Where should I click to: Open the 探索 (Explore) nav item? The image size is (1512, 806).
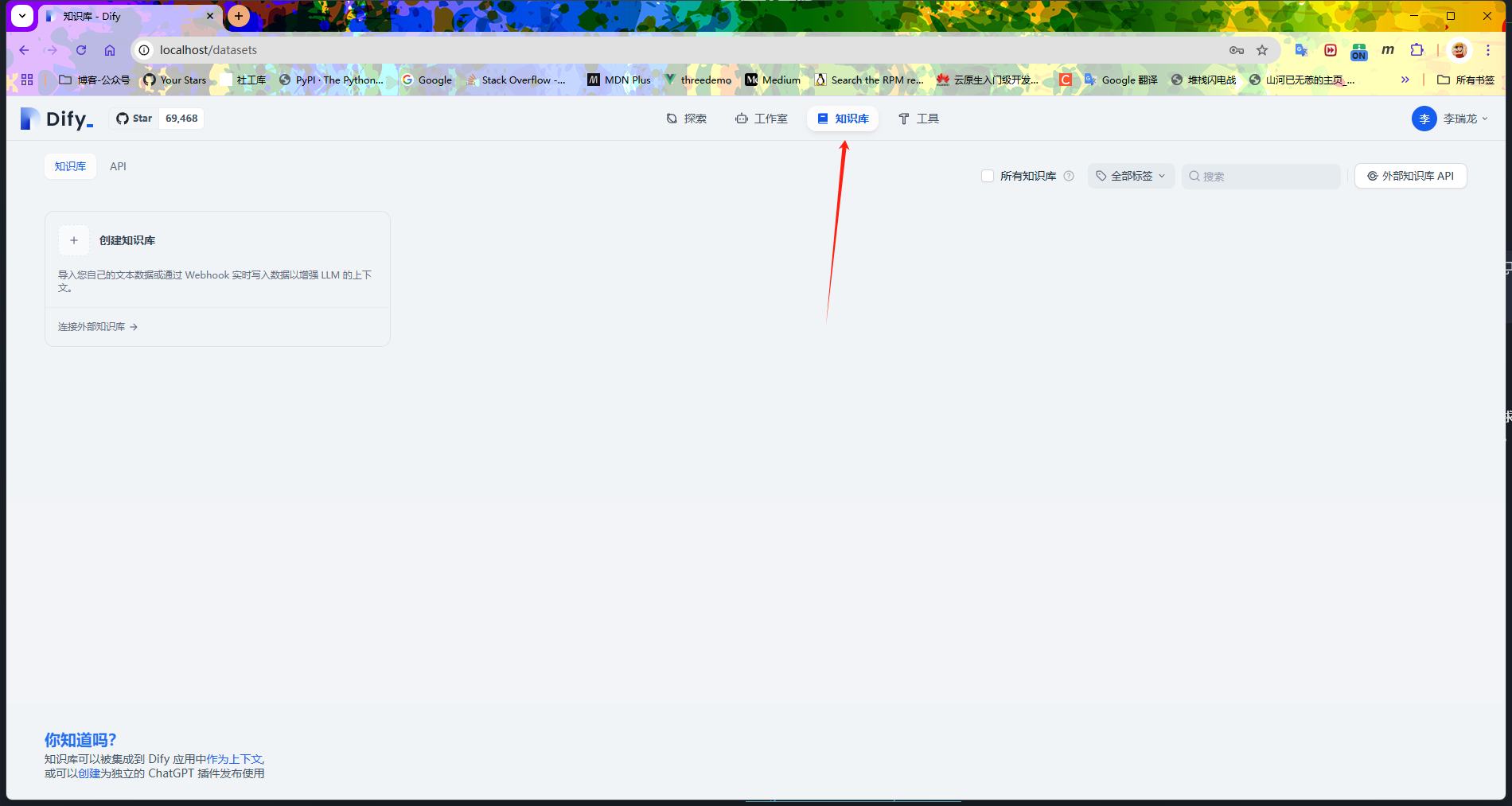686,119
